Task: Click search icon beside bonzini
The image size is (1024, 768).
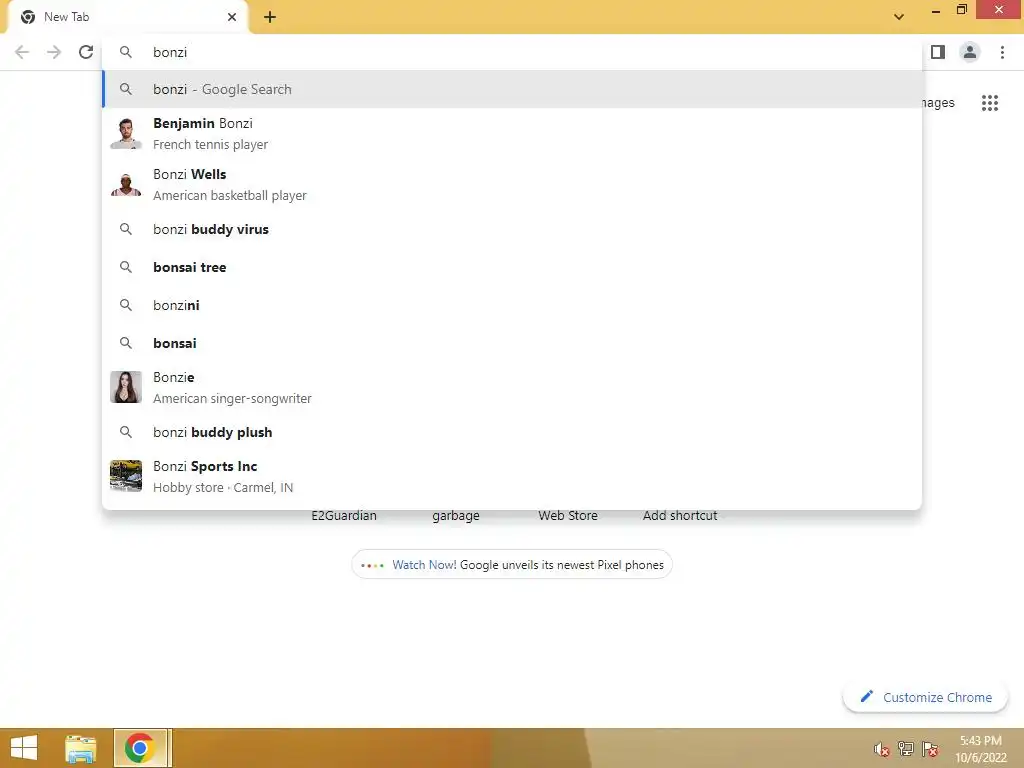Action: click(x=126, y=305)
